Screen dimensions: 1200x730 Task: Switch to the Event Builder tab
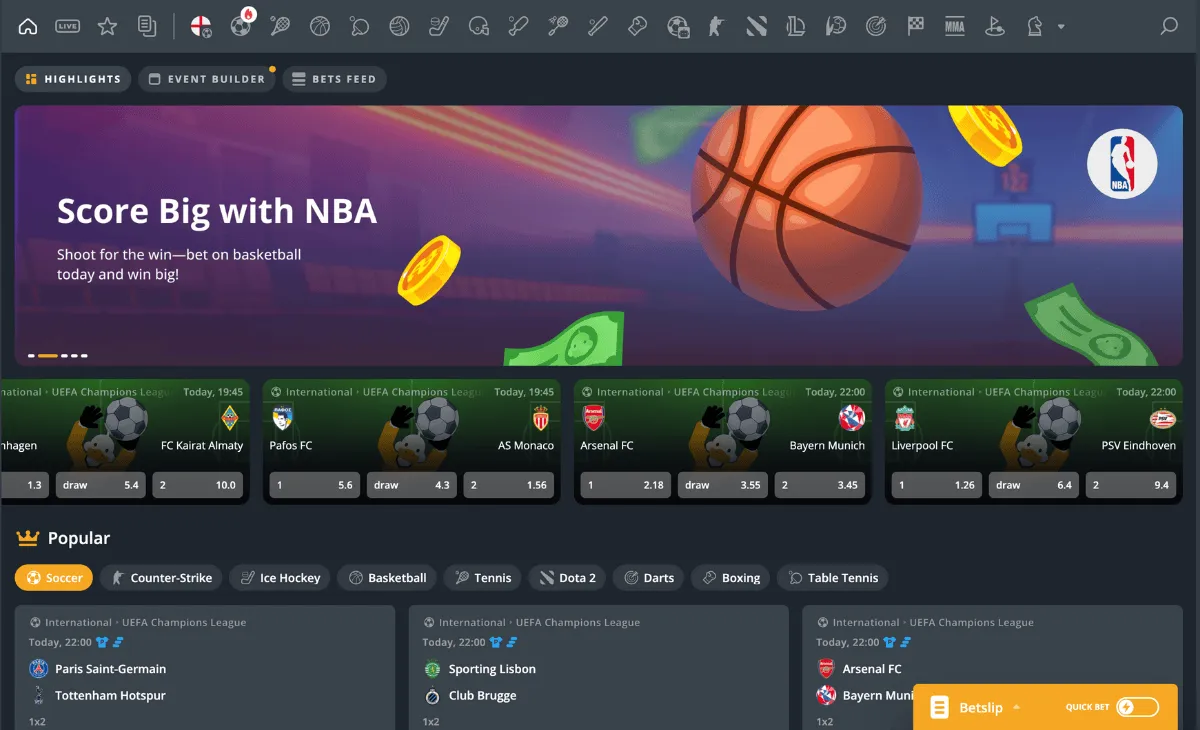pos(207,78)
